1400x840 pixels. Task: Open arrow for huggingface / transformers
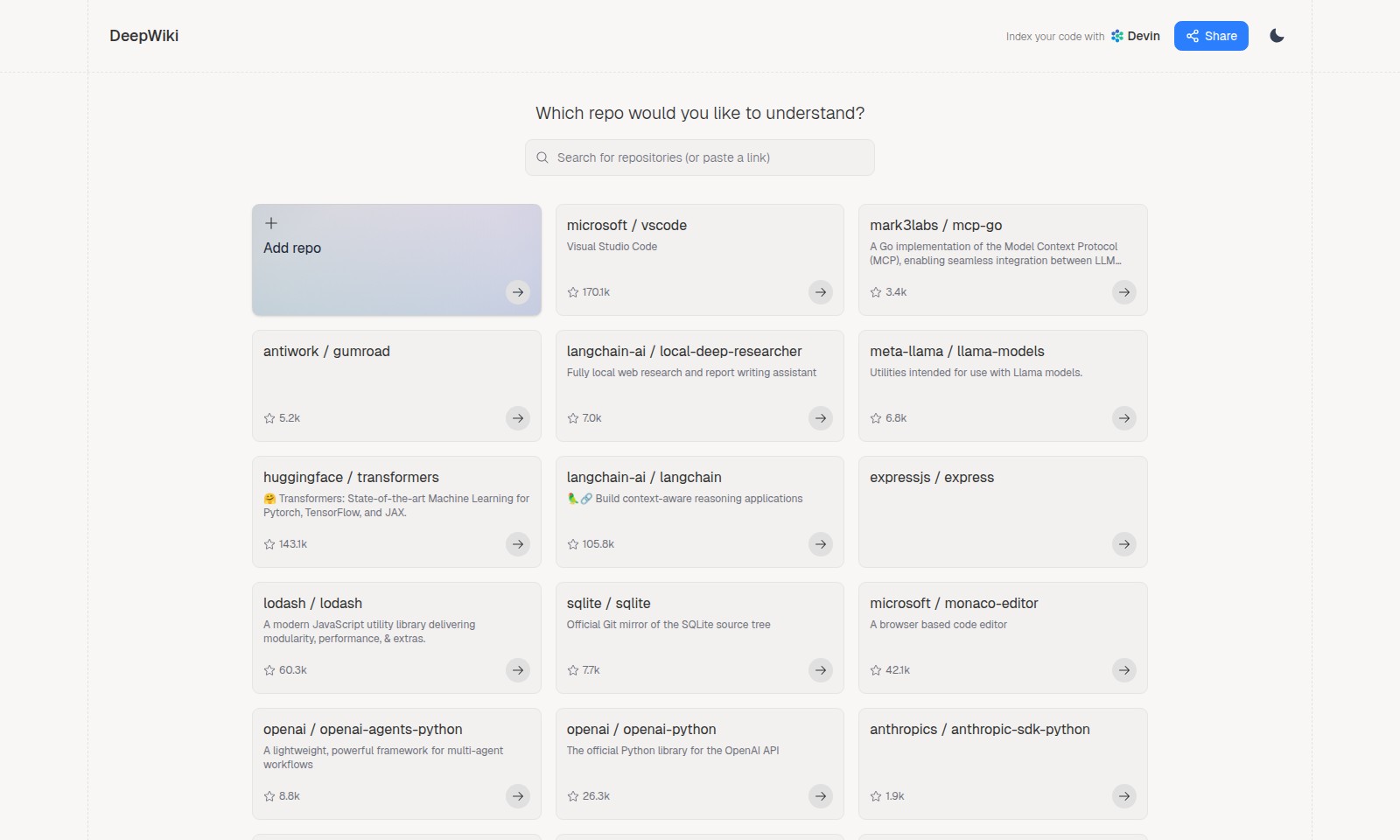[518, 544]
